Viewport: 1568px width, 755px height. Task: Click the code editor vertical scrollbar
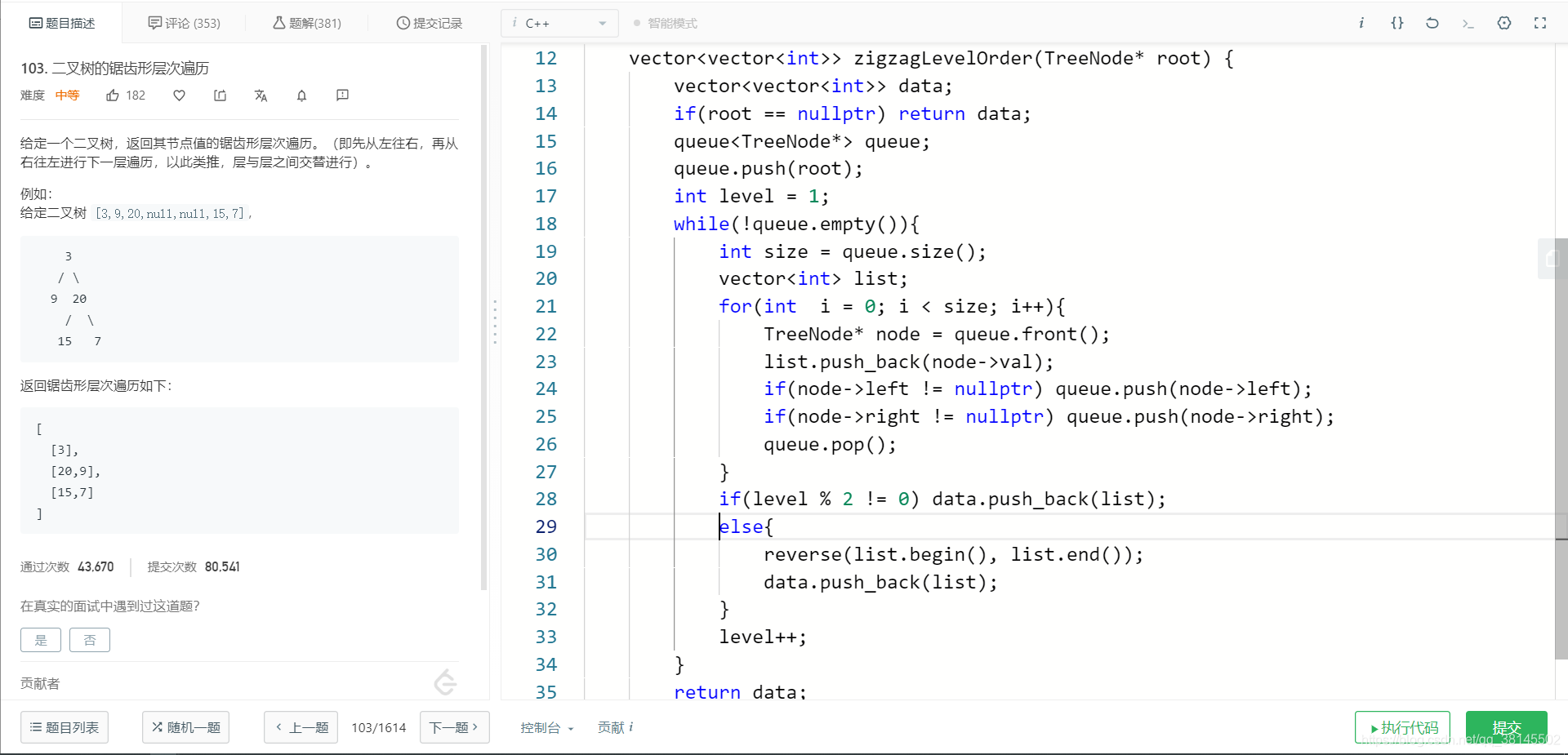pos(1561,449)
